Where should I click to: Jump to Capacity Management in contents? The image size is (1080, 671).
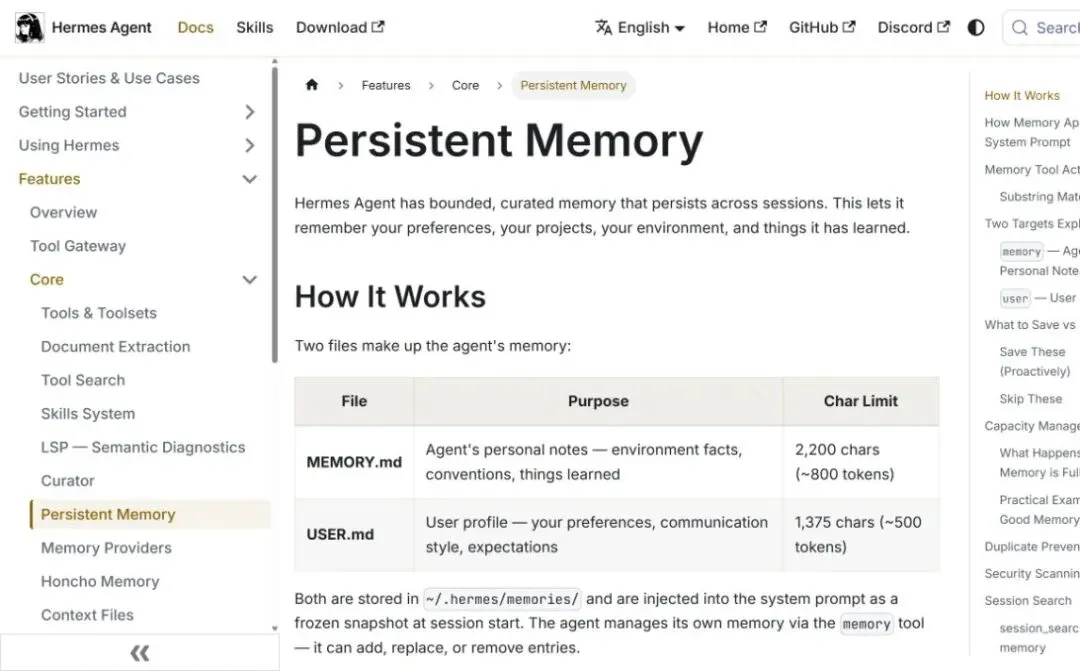click(x=1032, y=426)
